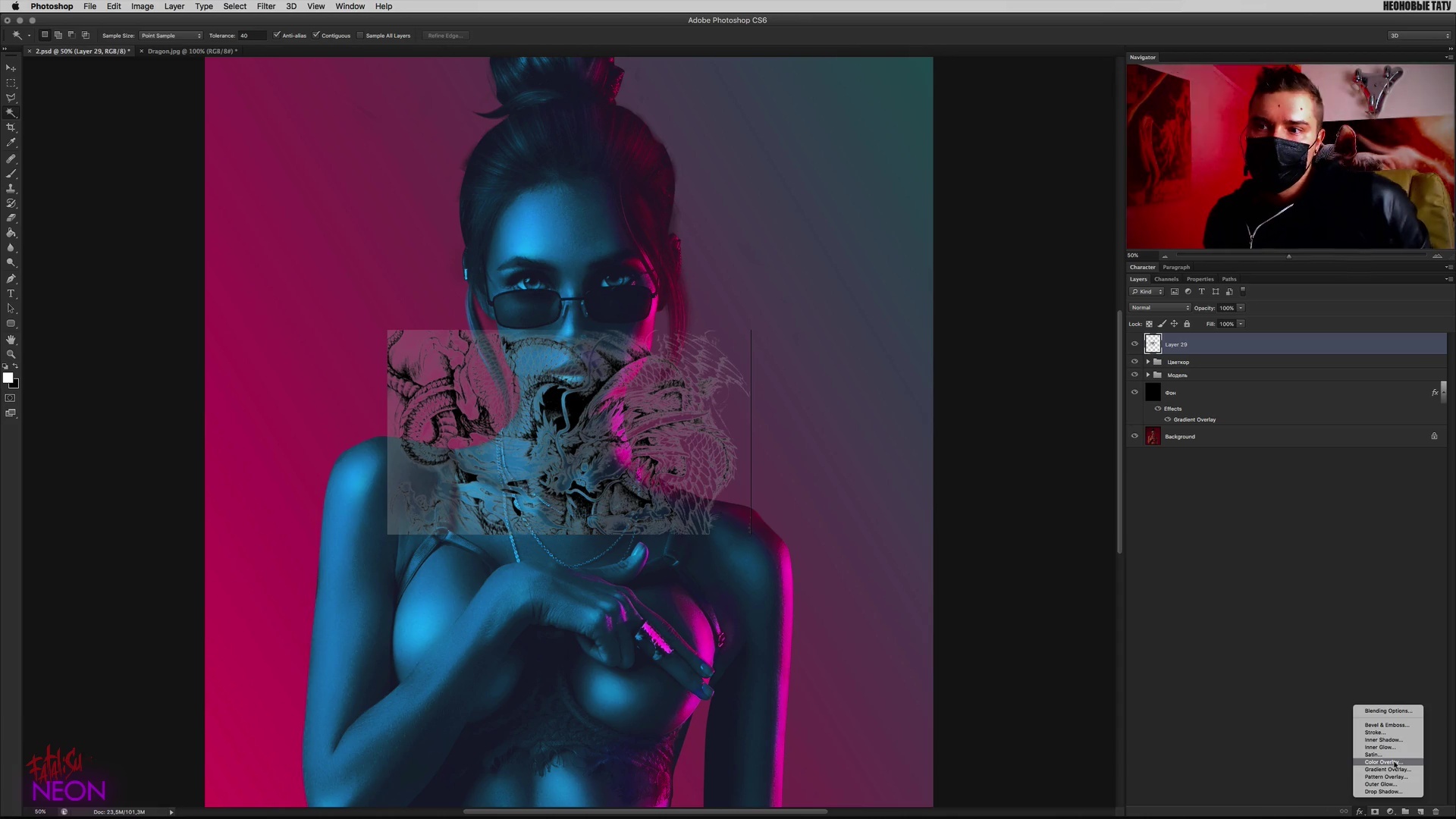Screen dimensions: 1456x819
Task: Click Delete layer trash icon
Action: coord(1436,811)
